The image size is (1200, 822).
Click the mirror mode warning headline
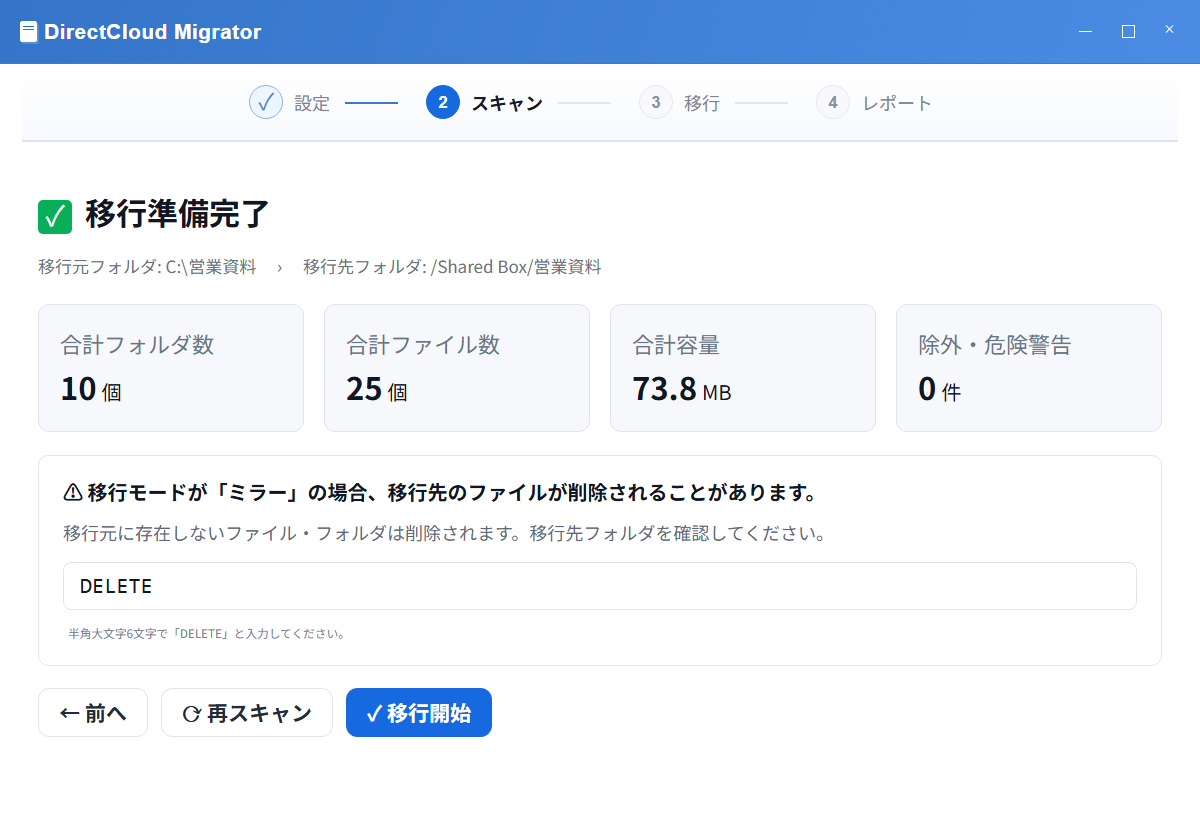point(452,492)
